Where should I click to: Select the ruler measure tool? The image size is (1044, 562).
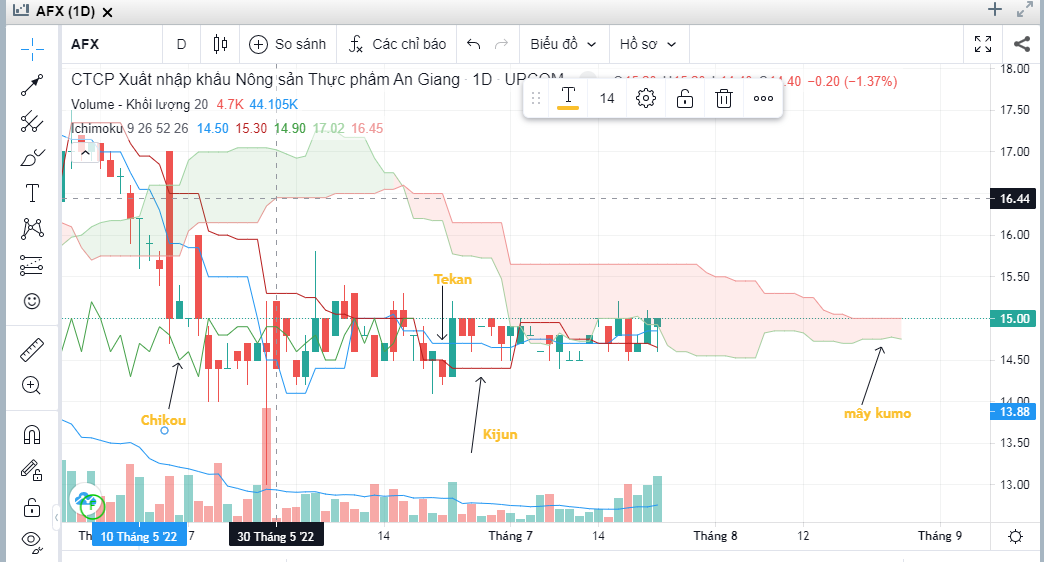(32, 350)
